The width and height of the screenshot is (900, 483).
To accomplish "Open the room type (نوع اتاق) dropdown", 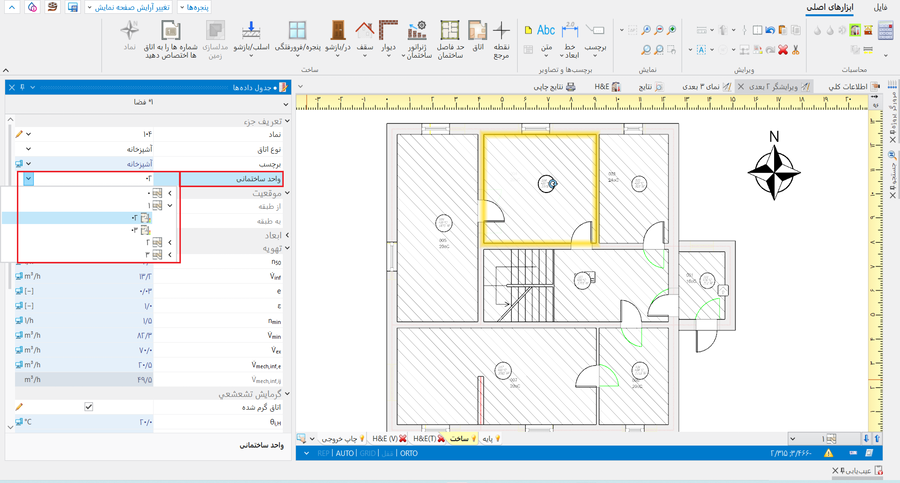I will (x=29, y=148).
